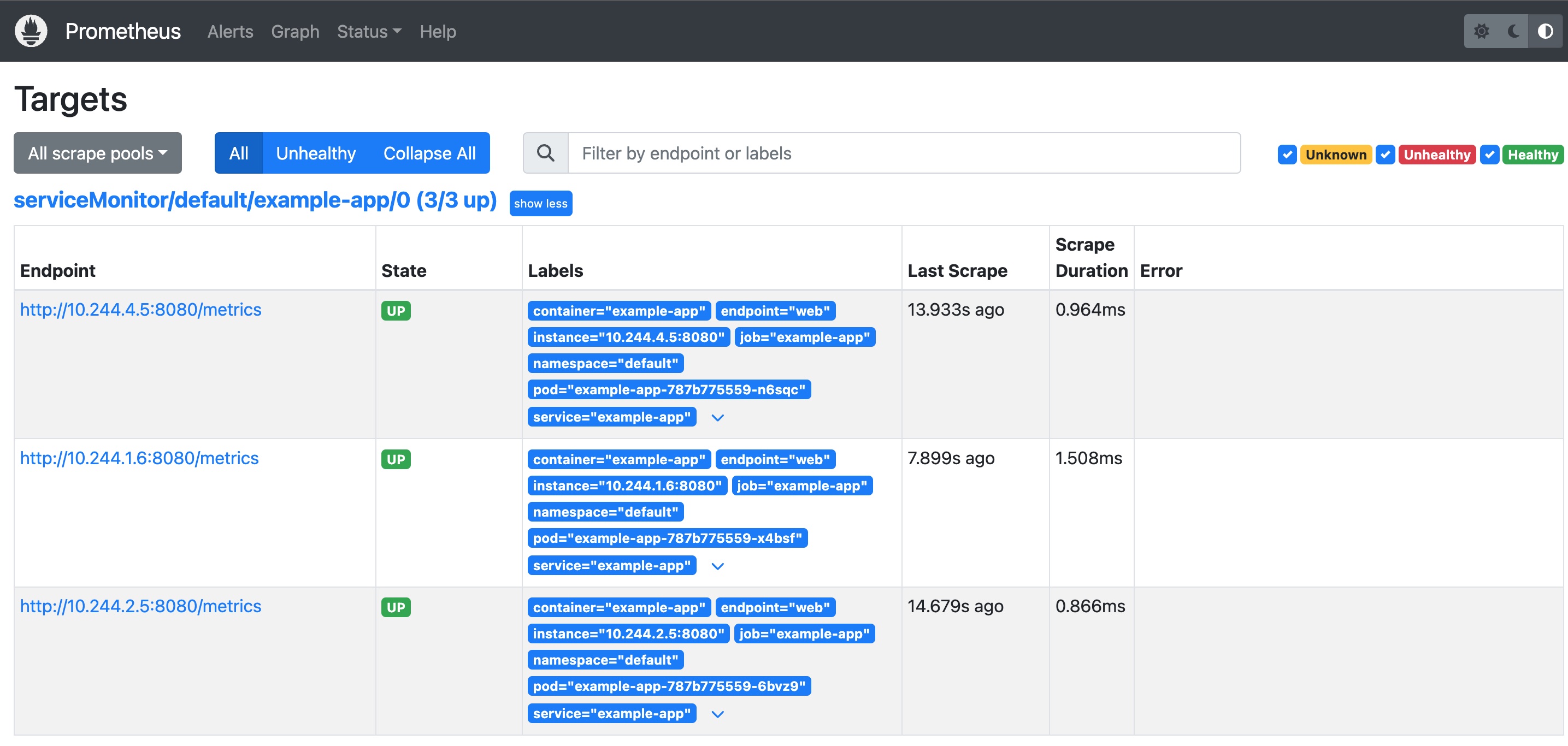Select the Unhealthy filter tab button
Viewport: 1568px width, 746px height.
click(x=315, y=153)
